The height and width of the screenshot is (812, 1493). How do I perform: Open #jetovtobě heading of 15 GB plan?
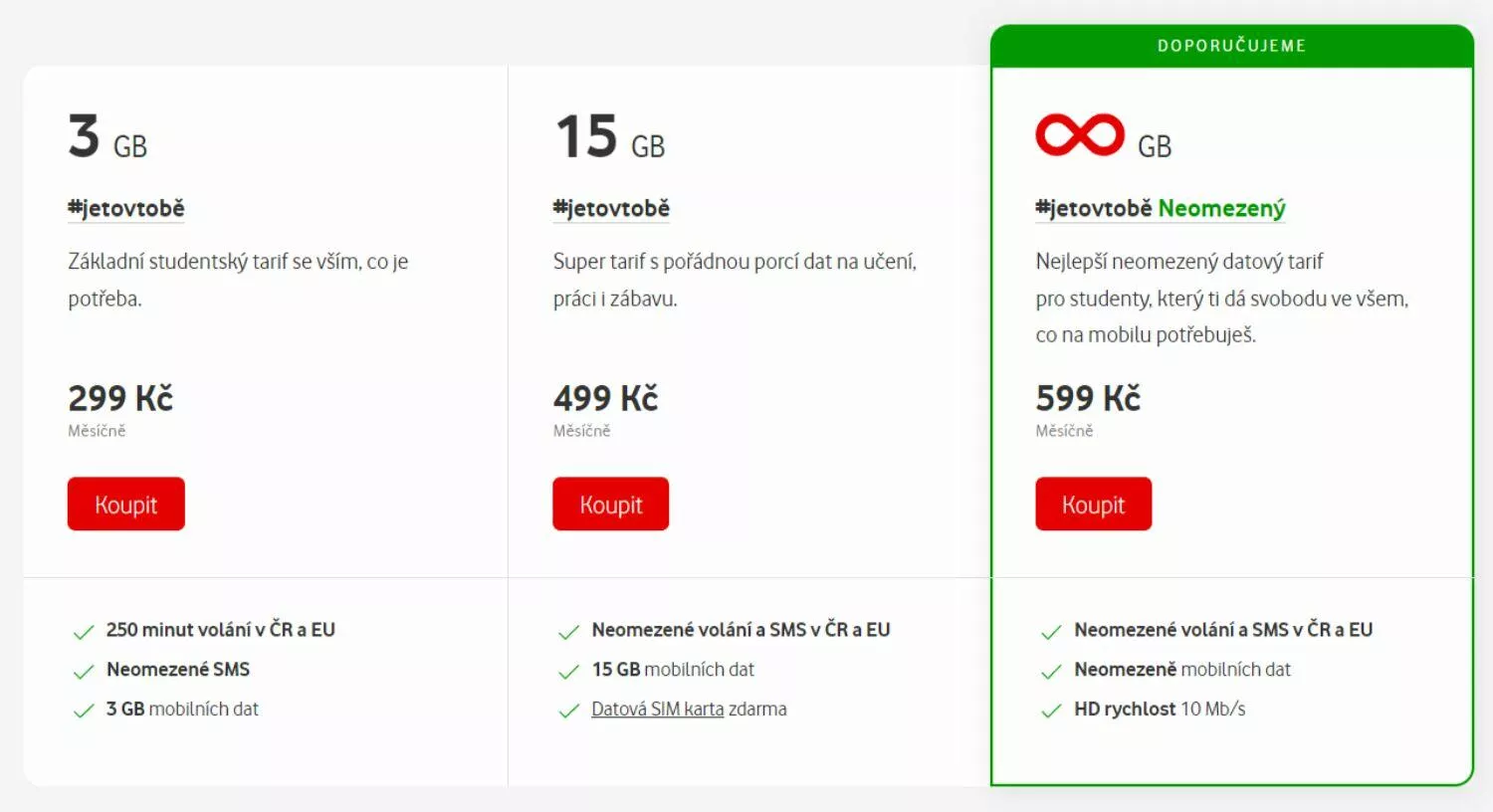611,209
